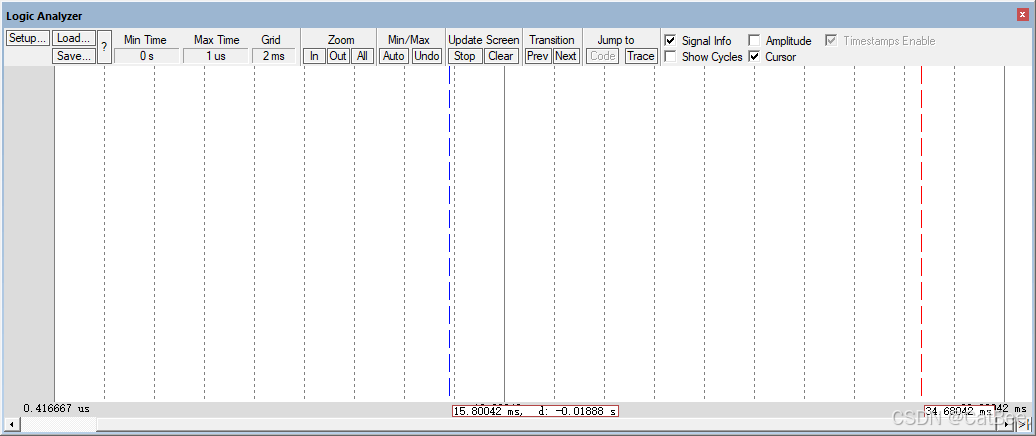Screen dimensions: 1036x436
Task: Close the Logic Analyzer window
Action: (x=1023, y=15)
